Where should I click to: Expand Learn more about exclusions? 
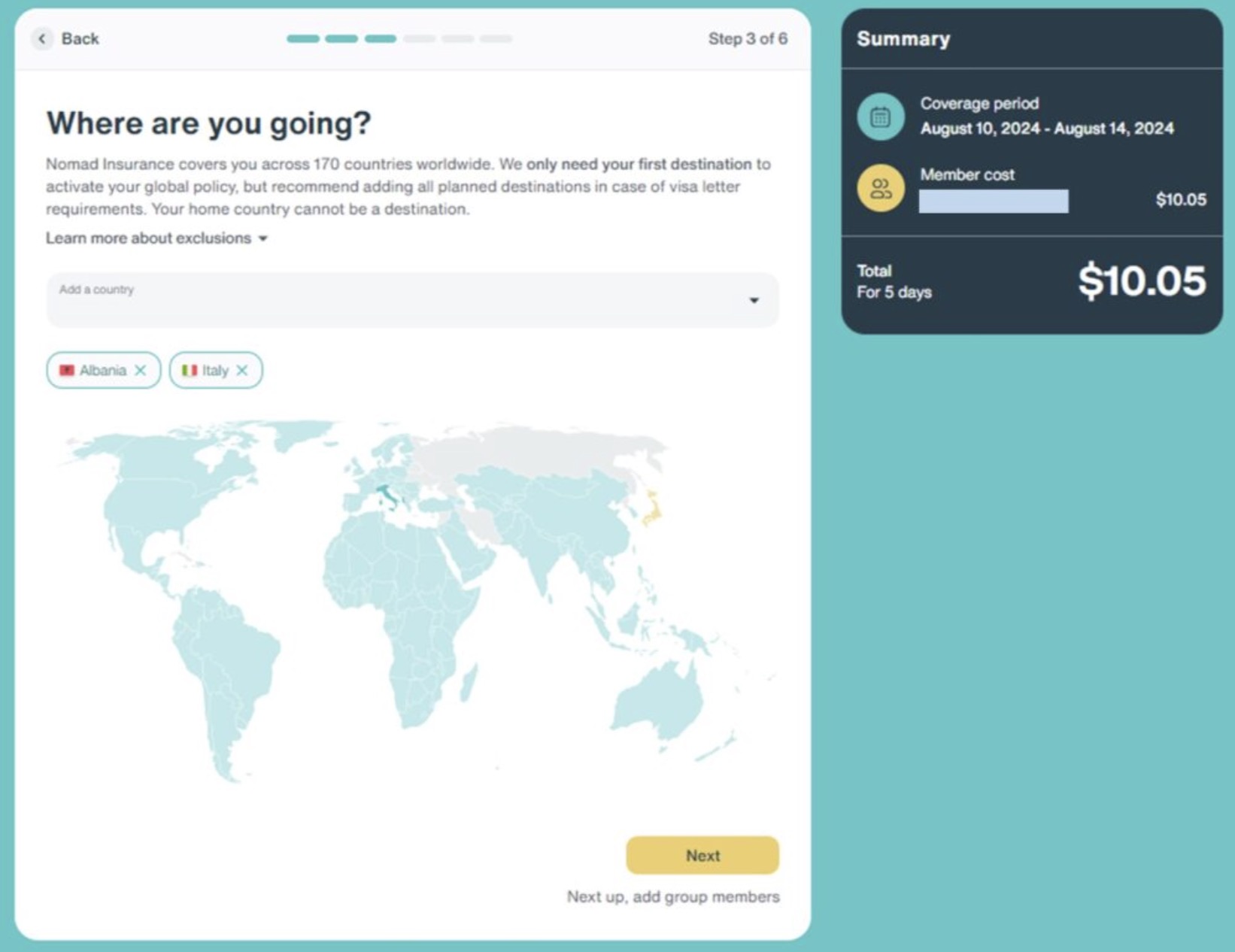coord(156,238)
